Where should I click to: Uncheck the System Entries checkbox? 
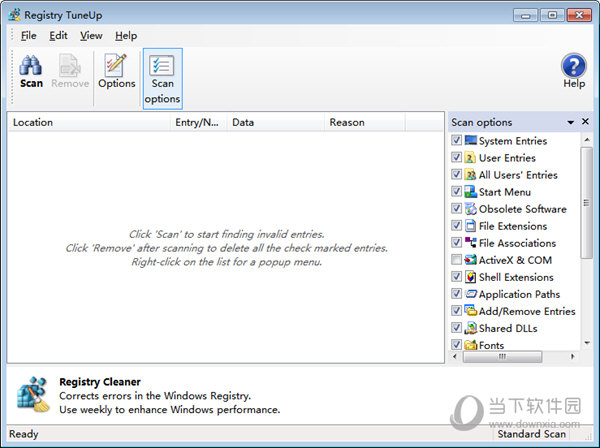click(x=456, y=140)
